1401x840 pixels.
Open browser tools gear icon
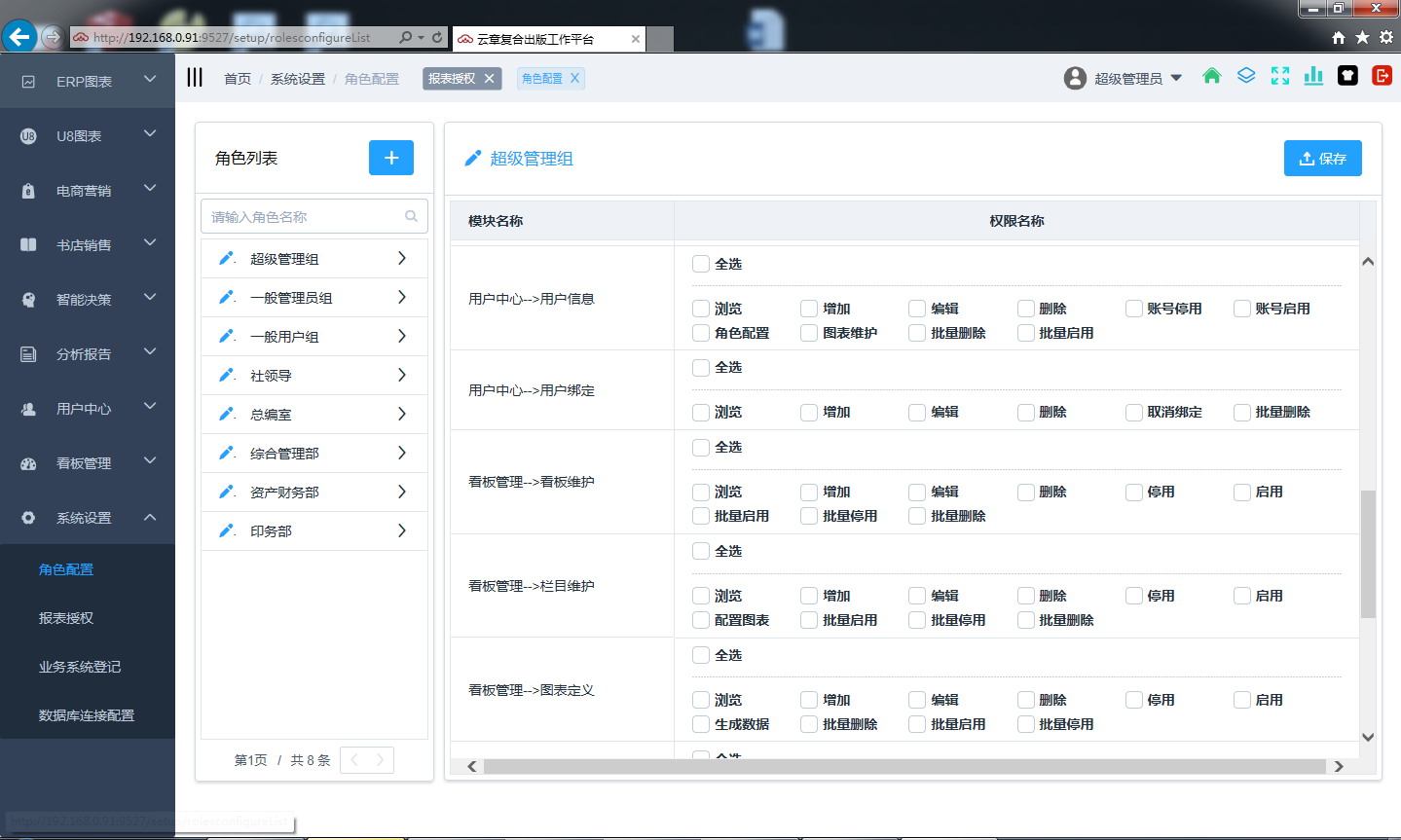pos(1386,37)
